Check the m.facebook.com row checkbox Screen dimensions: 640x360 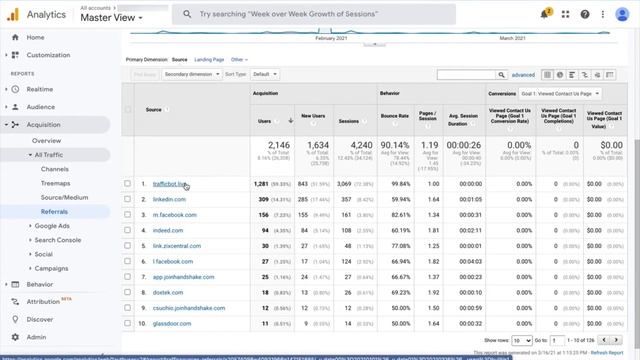[x=128, y=215]
